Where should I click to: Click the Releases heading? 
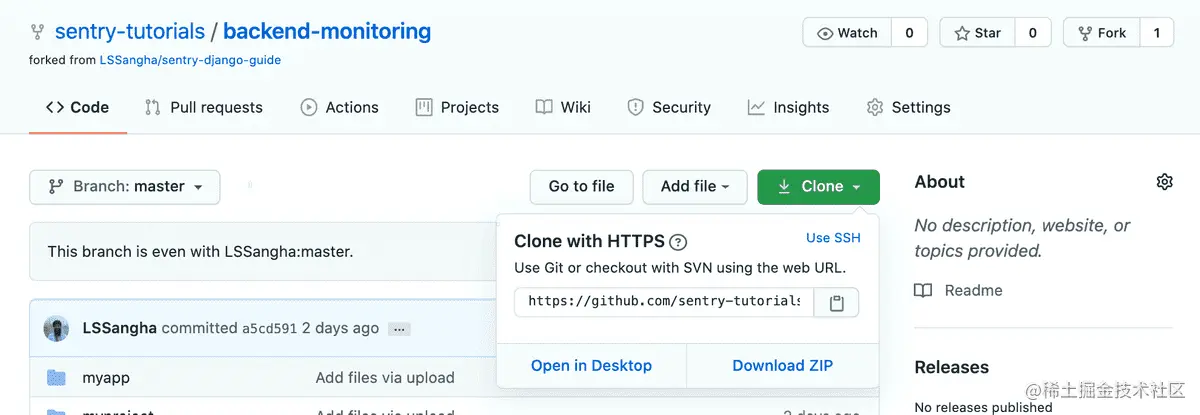coord(952,367)
